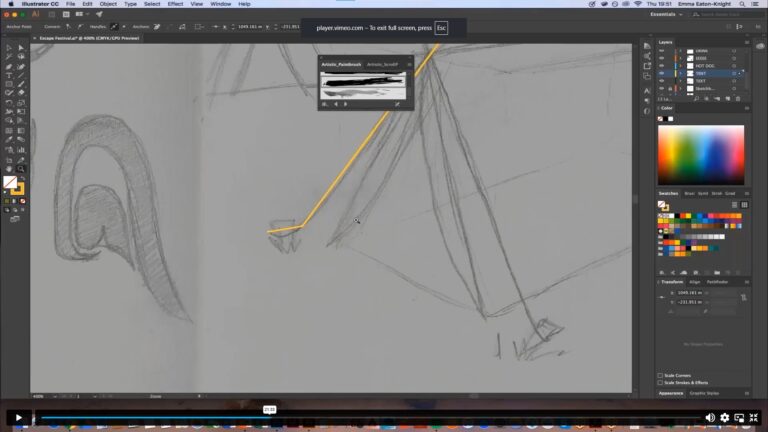
Task: Enable Scale Strokes & Effects checkbox
Action: click(660, 383)
